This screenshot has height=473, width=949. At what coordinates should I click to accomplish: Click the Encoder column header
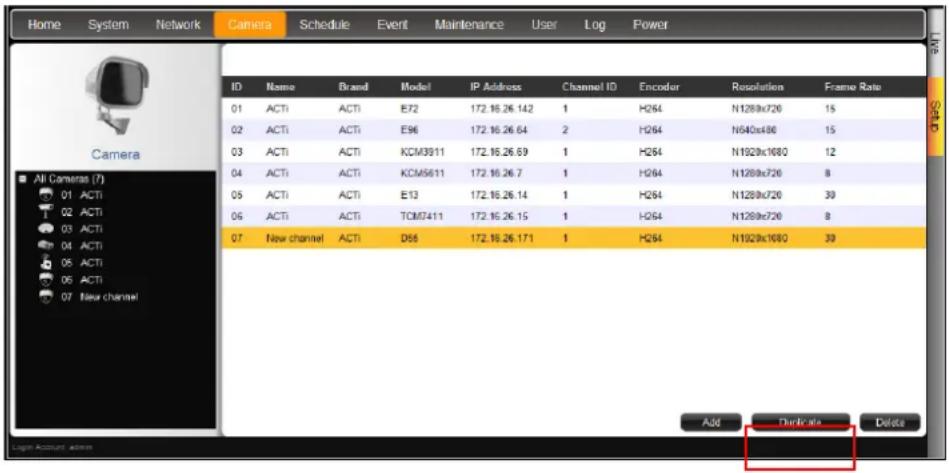659,87
